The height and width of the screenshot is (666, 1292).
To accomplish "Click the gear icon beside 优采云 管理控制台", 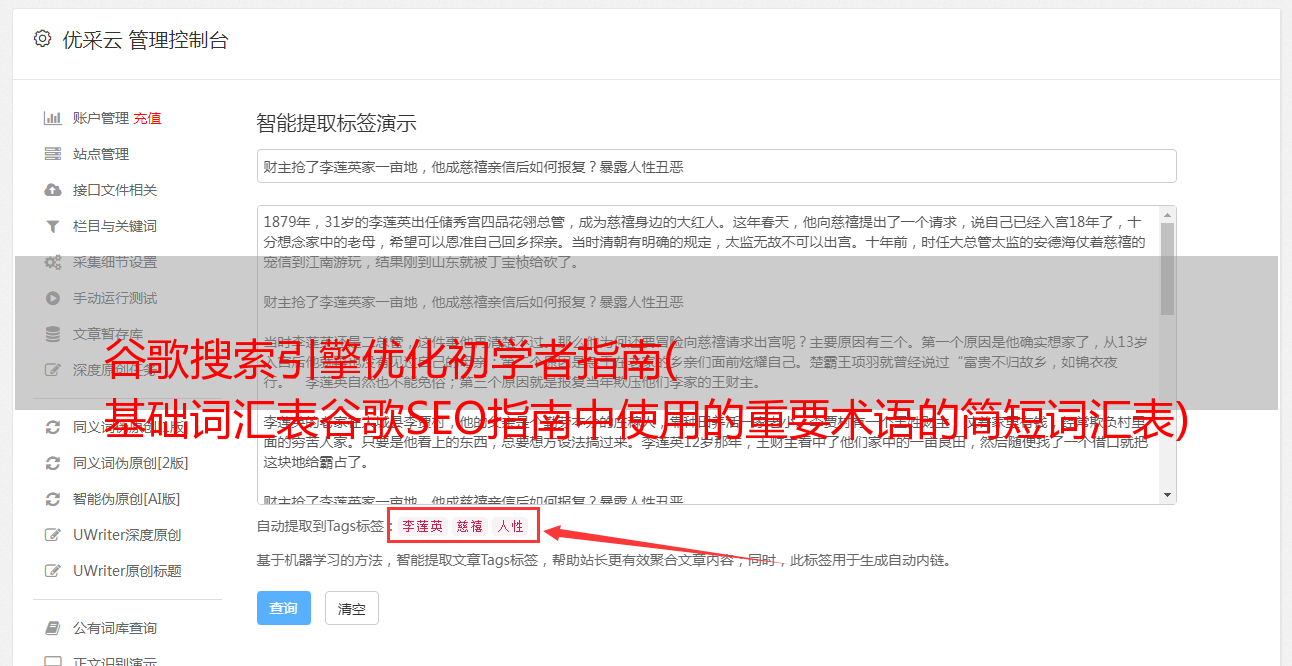I will pos(42,39).
